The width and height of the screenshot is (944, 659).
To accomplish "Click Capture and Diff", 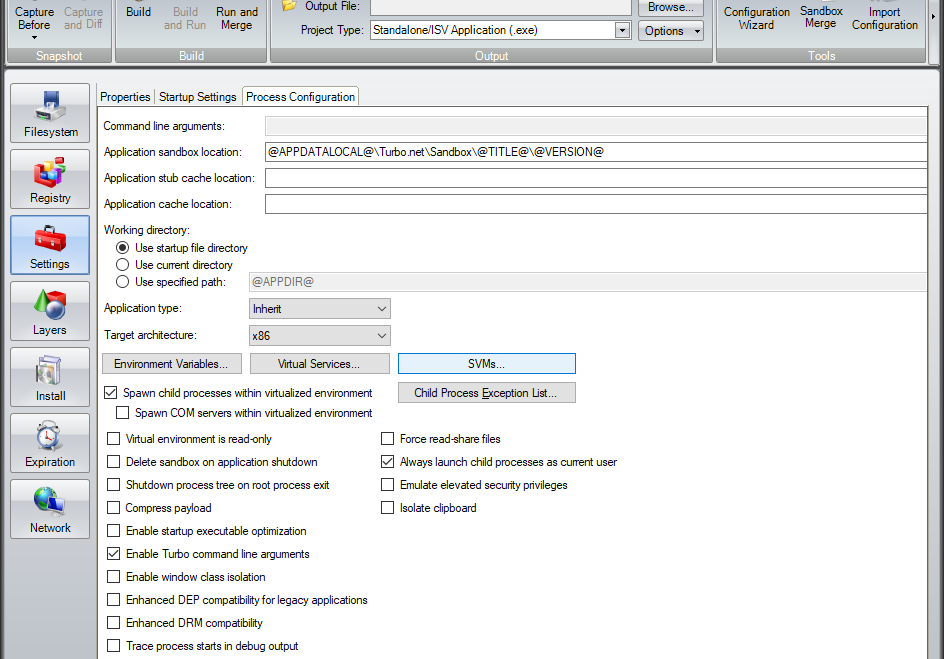I will click(x=83, y=18).
